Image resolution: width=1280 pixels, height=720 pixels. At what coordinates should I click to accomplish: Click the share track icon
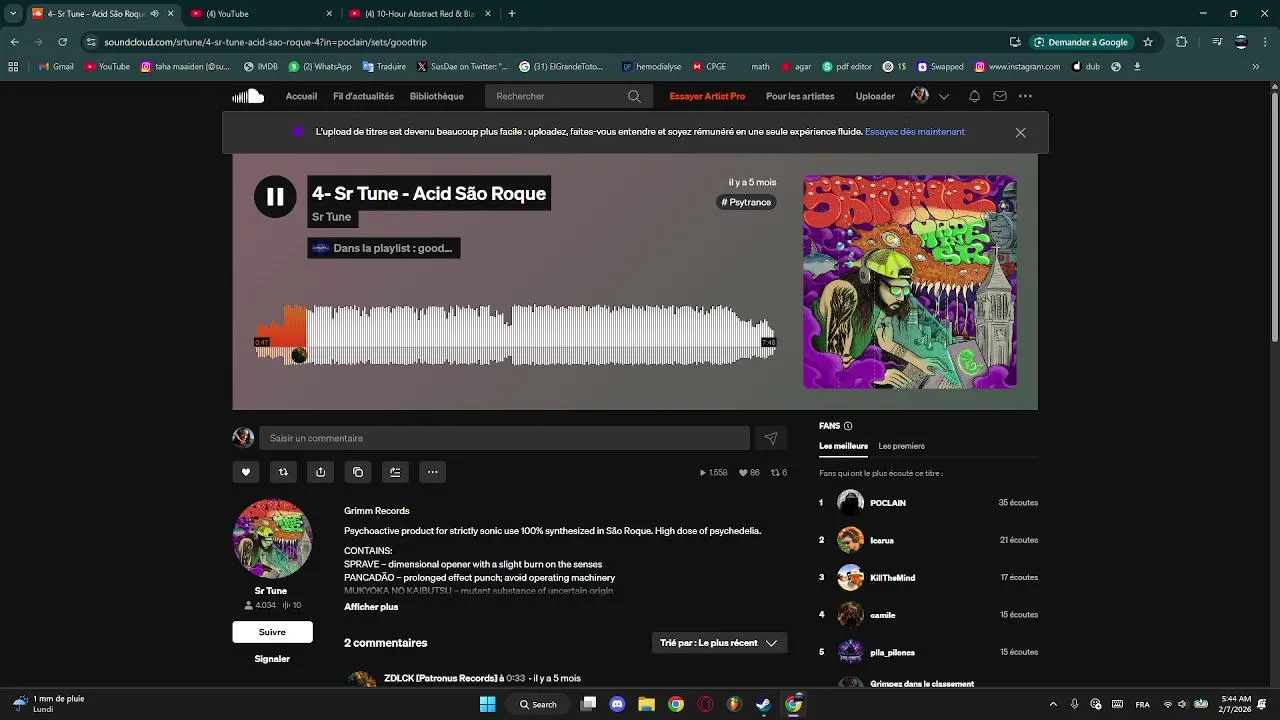320,472
